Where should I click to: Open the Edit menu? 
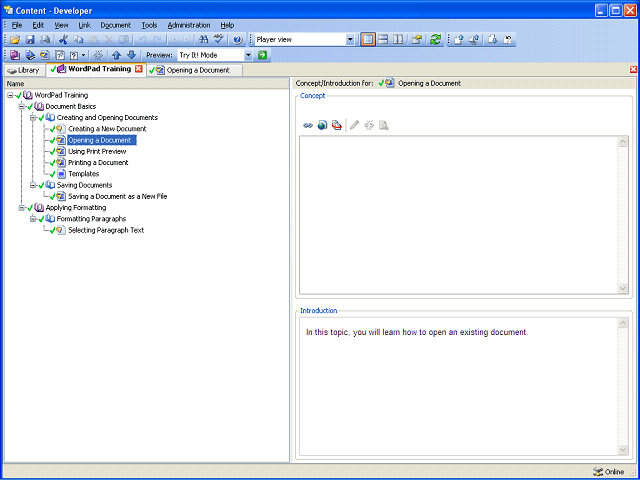coord(38,25)
